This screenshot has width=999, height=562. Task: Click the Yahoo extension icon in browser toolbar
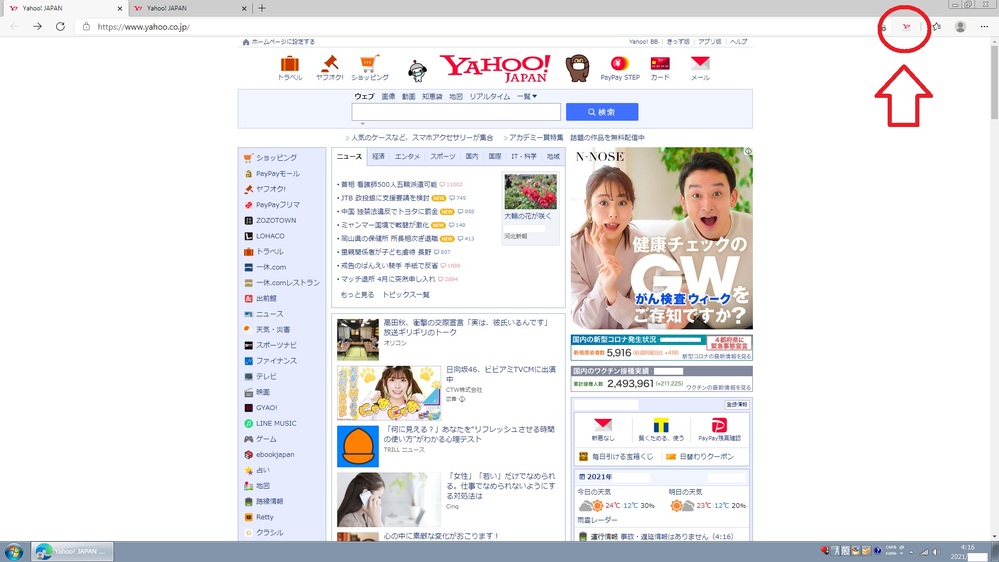[x=906, y=27]
